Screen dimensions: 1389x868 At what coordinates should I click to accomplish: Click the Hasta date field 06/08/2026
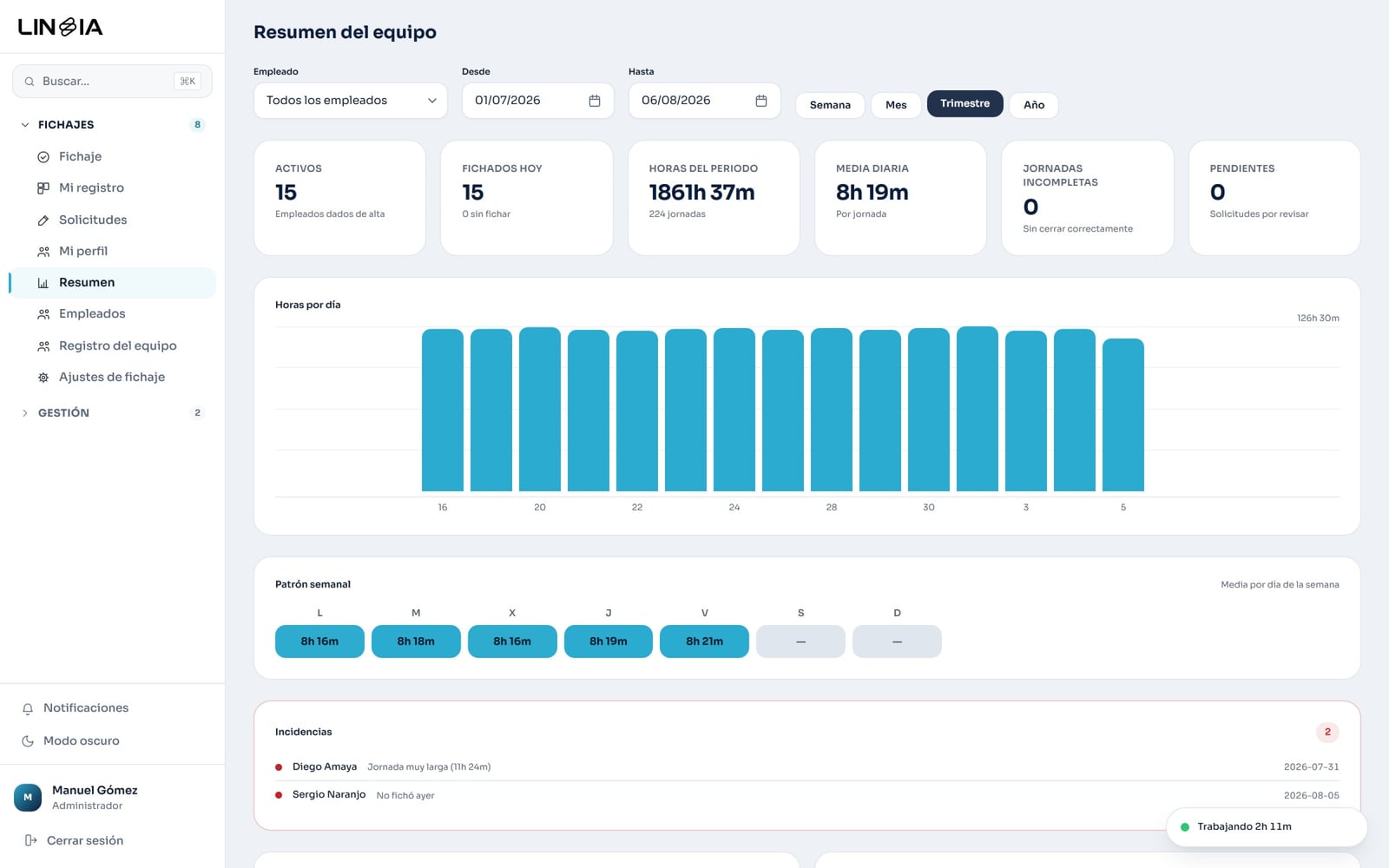point(705,101)
